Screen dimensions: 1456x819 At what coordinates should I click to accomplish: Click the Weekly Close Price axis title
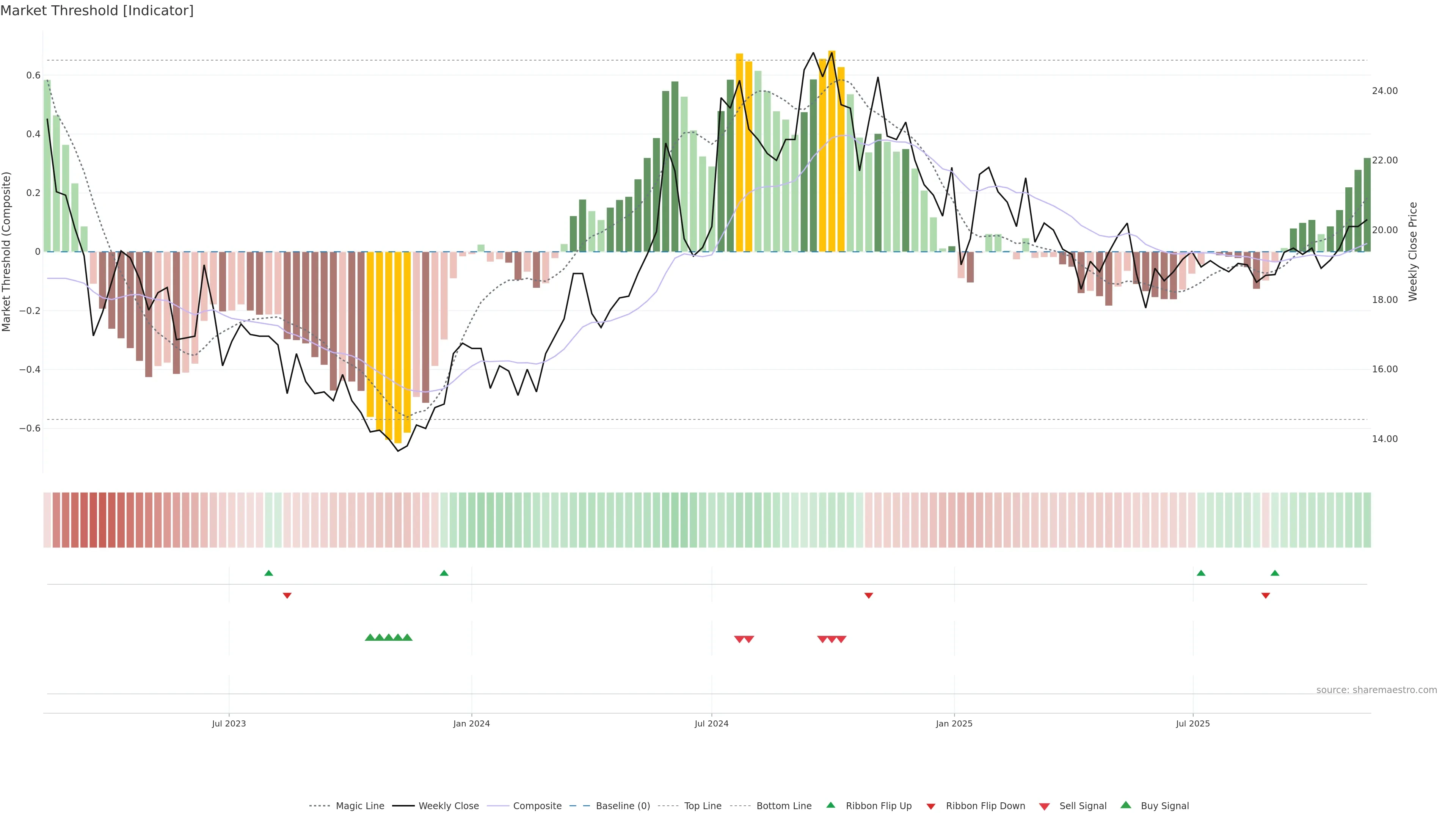[x=1413, y=251]
